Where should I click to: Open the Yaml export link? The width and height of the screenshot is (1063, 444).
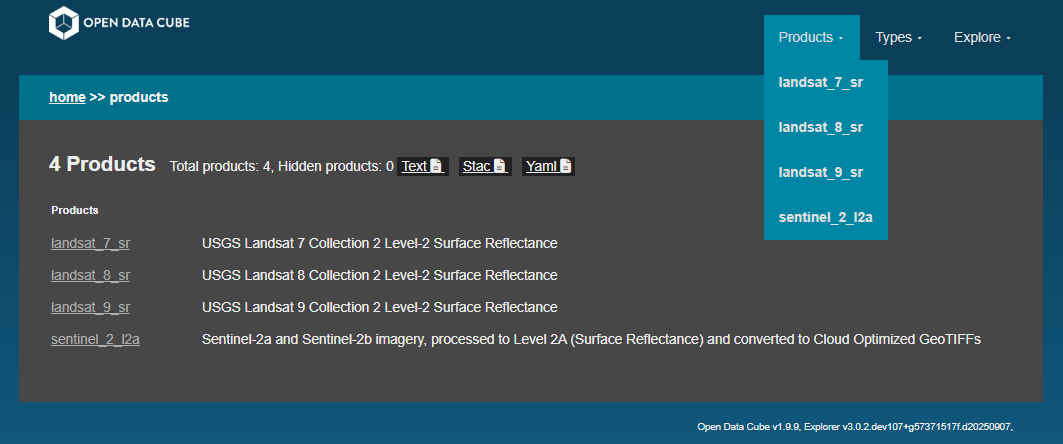coord(548,166)
